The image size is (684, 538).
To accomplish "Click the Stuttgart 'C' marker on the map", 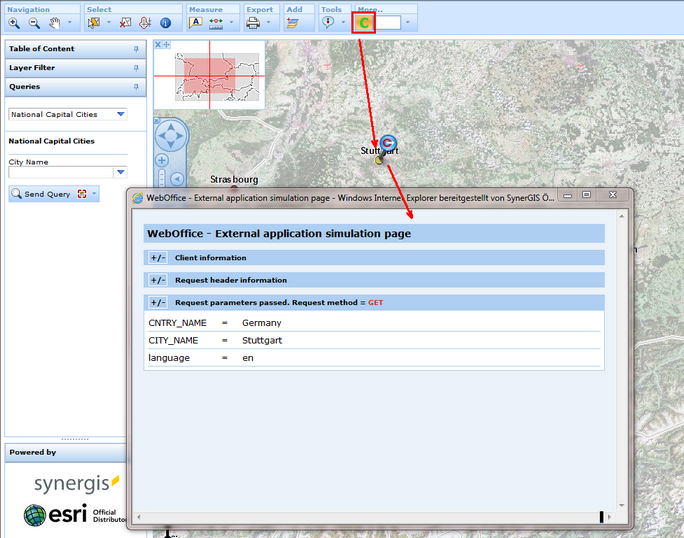I will [x=388, y=143].
